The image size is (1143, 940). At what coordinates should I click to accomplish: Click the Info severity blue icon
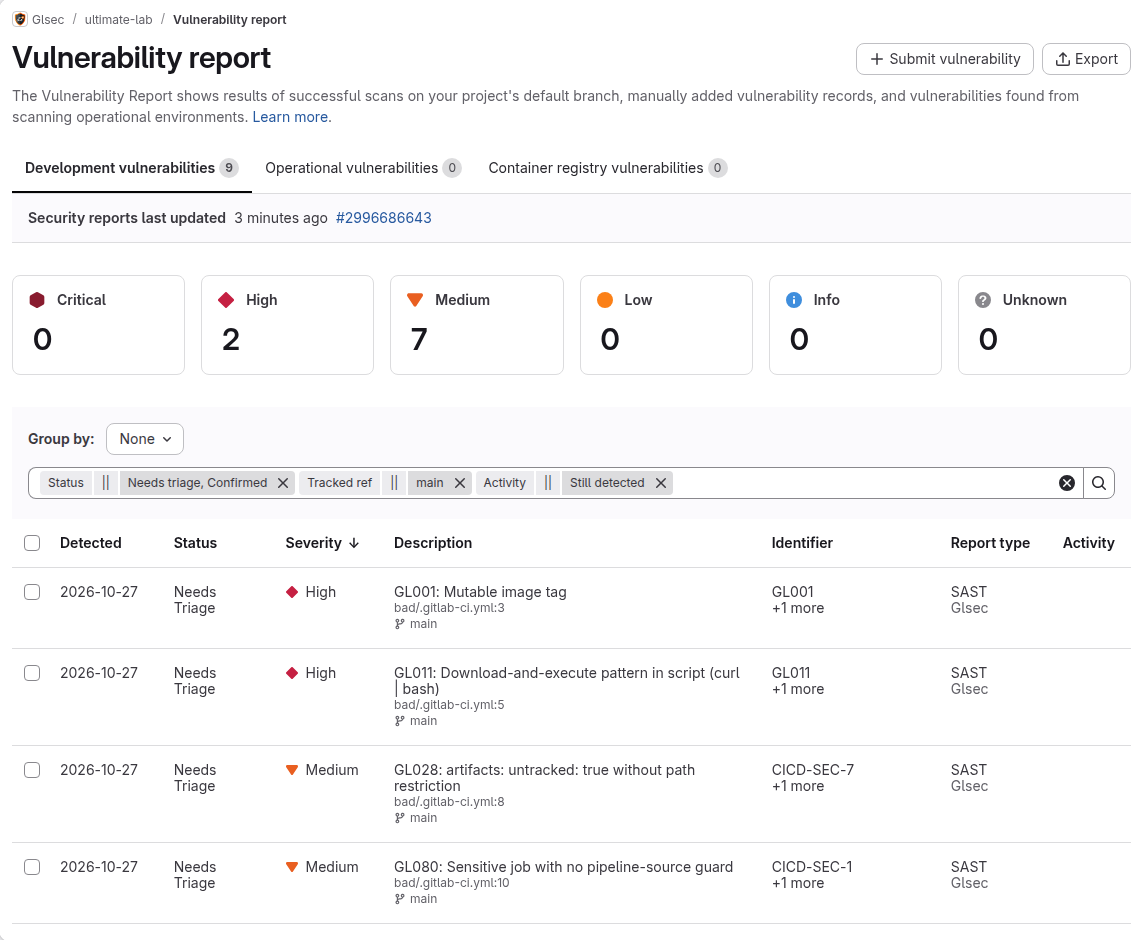click(794, 300)
